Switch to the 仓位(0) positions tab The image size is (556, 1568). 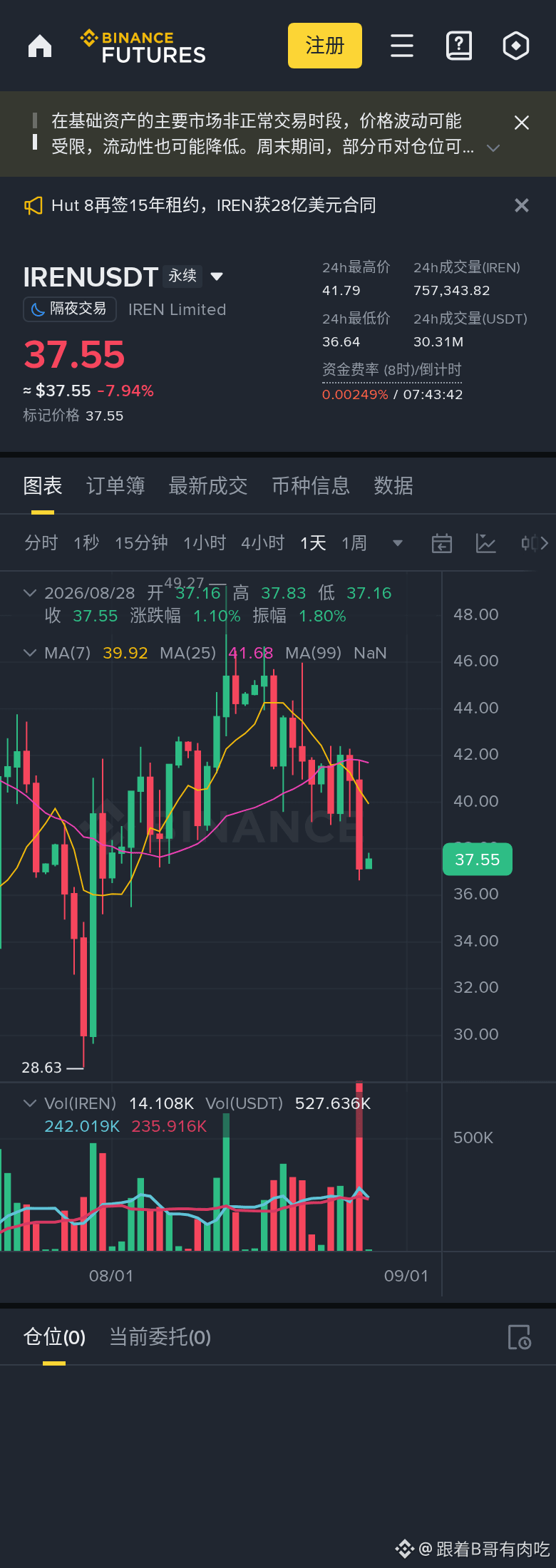tap(54, 1337)
